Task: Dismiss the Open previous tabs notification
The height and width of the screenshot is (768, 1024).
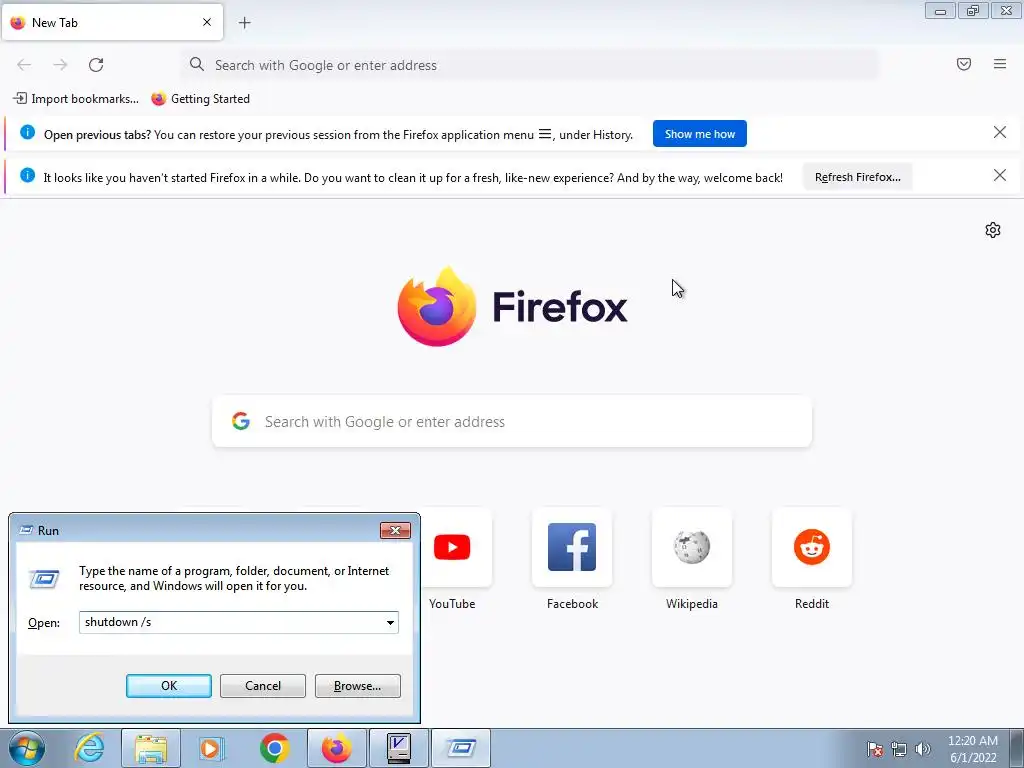Action: (1000, 133)
